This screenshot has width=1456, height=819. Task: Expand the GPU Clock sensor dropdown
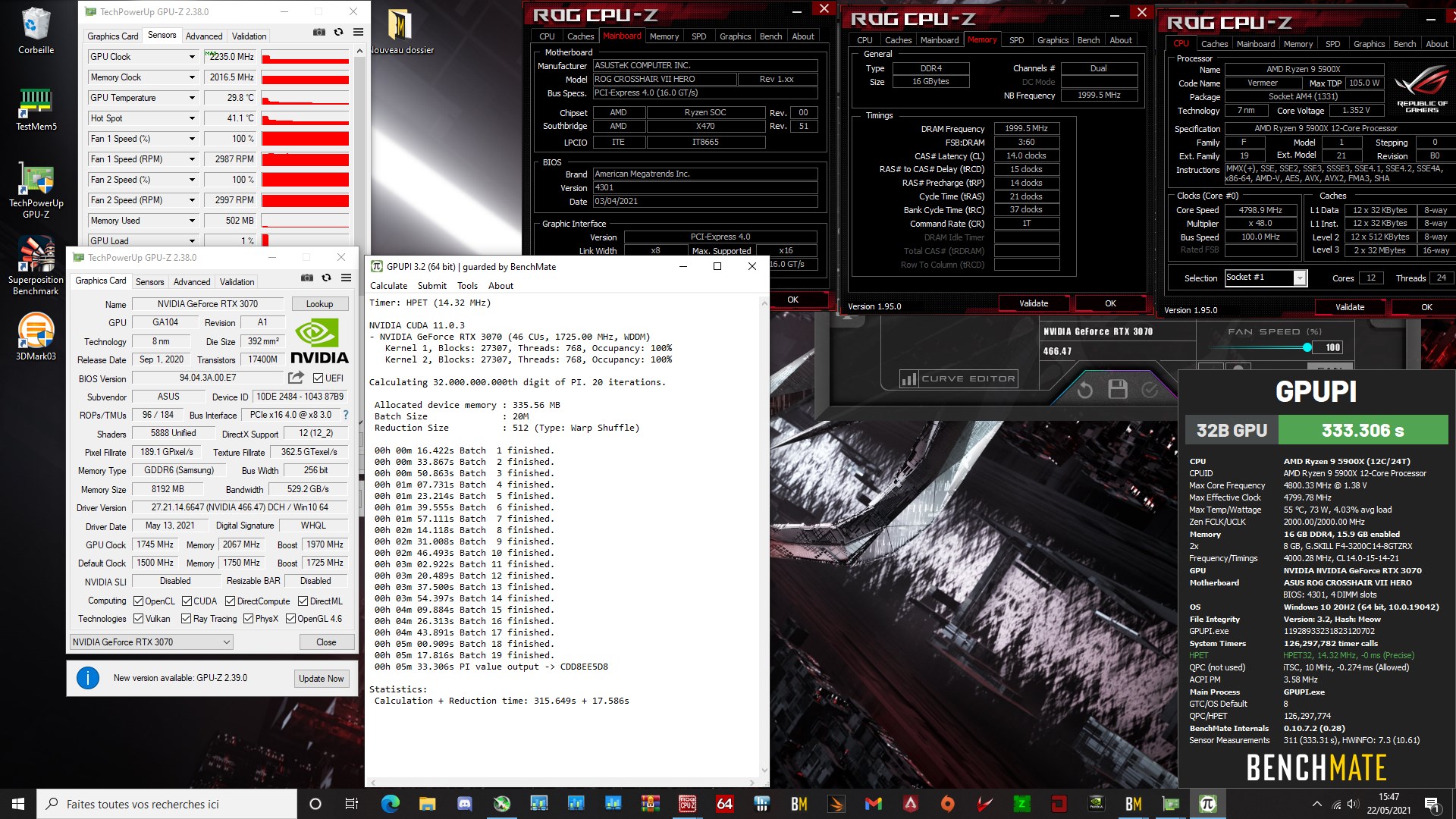coord(192,57)
